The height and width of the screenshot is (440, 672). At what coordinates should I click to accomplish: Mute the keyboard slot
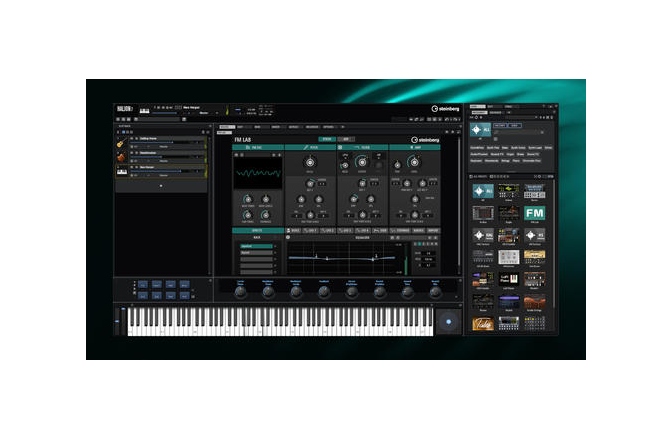point(132,167)
